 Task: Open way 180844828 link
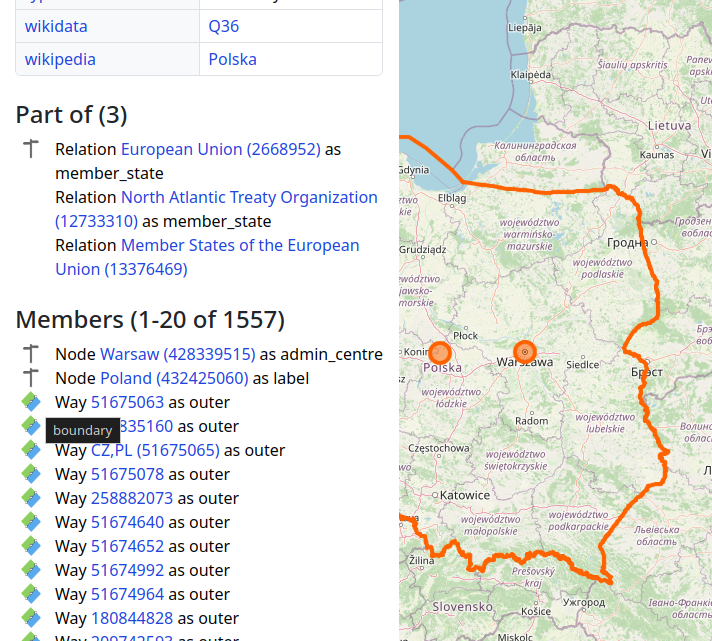[132, 618]
